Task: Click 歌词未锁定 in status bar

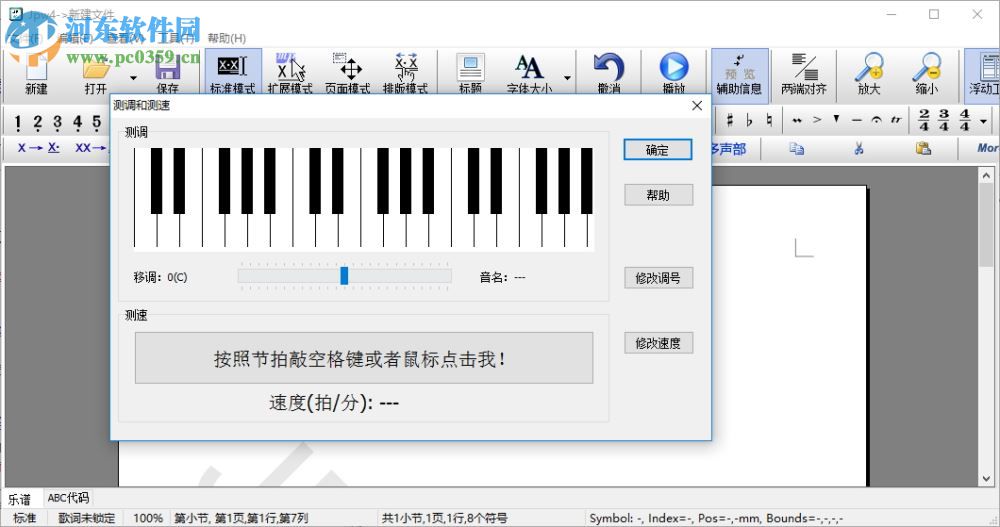Action: (87, 518)
